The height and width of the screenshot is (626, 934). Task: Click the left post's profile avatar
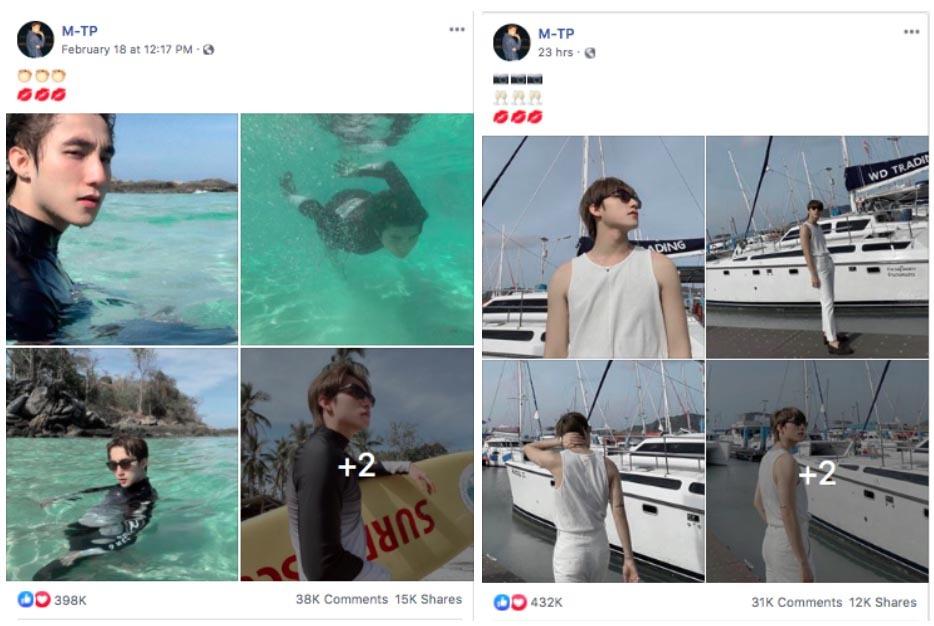[35, 39]
